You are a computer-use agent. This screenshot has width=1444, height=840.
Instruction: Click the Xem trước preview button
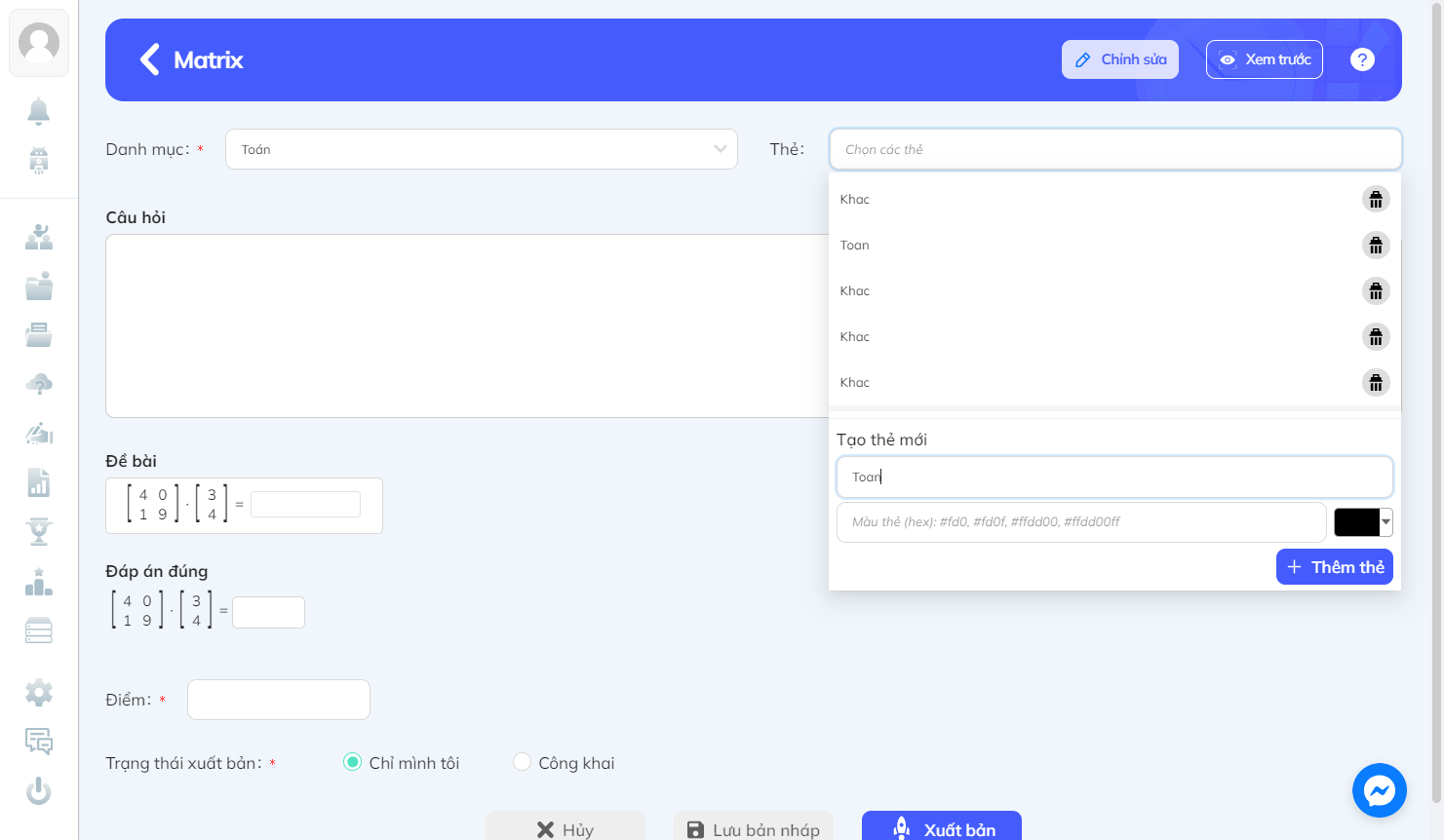(1265, 59)
